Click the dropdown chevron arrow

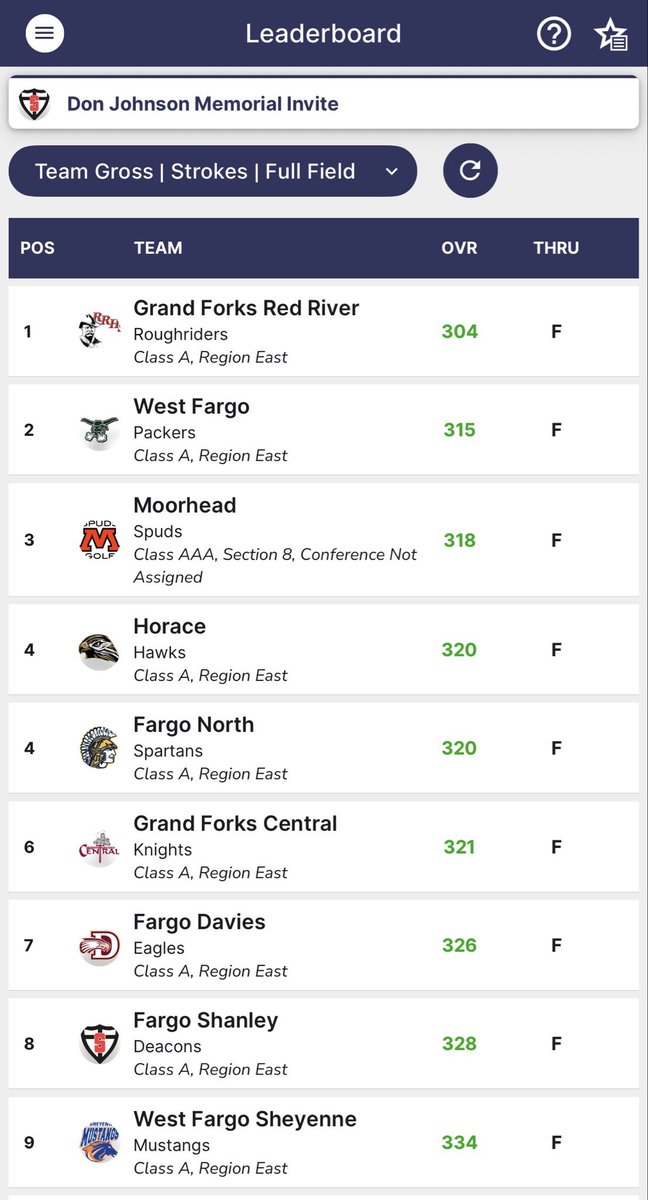(392, 172)
